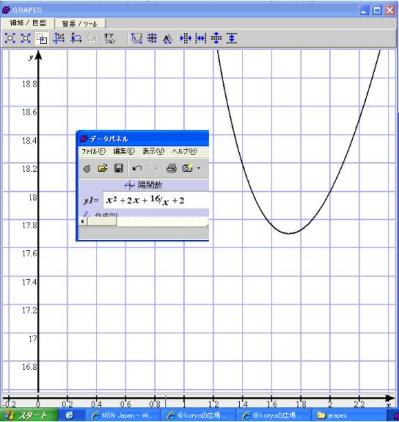Open the 表示 menu in data panel
399x422 pixels.
[x=153, y=151]
